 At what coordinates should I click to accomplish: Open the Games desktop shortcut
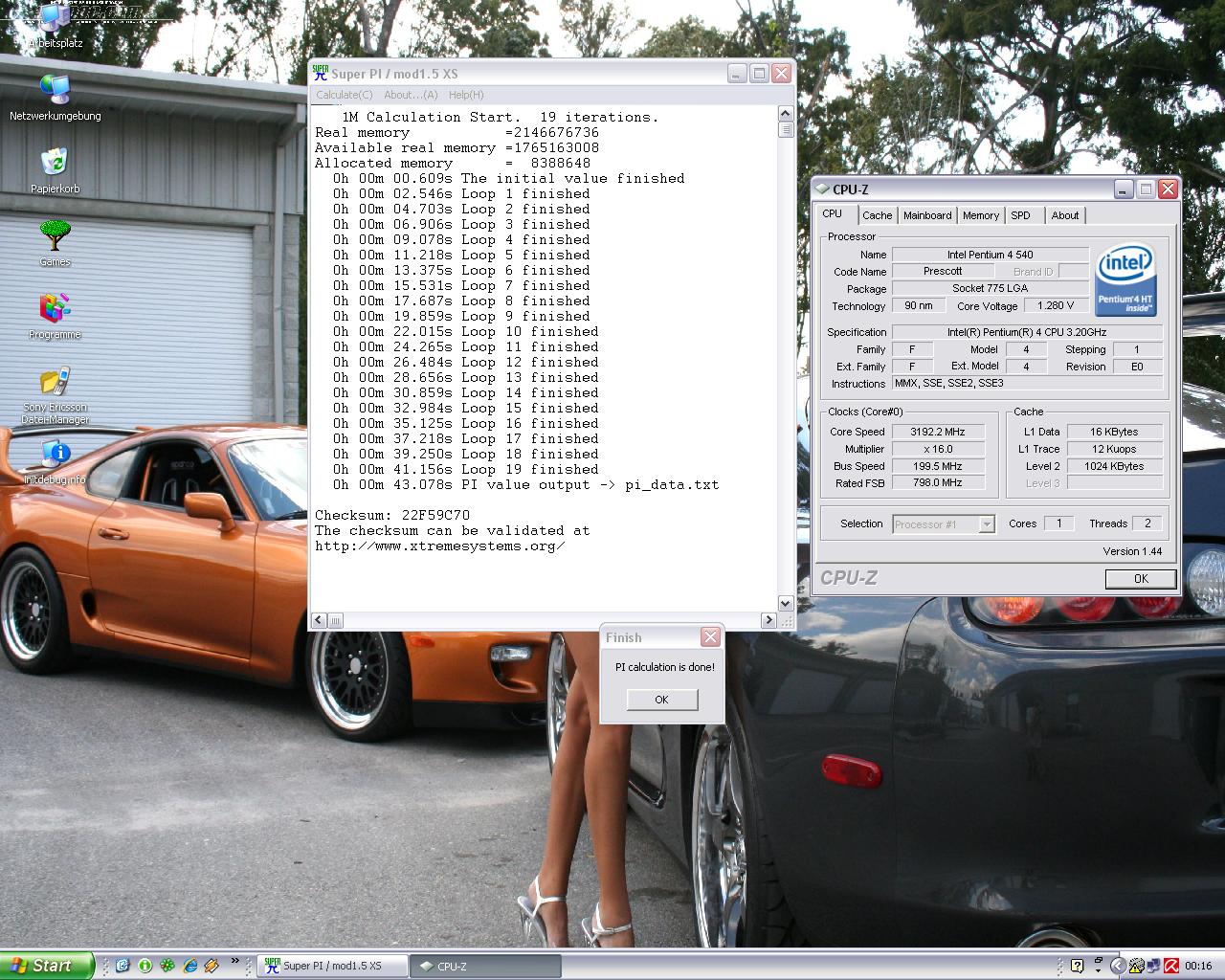(55, 235)
